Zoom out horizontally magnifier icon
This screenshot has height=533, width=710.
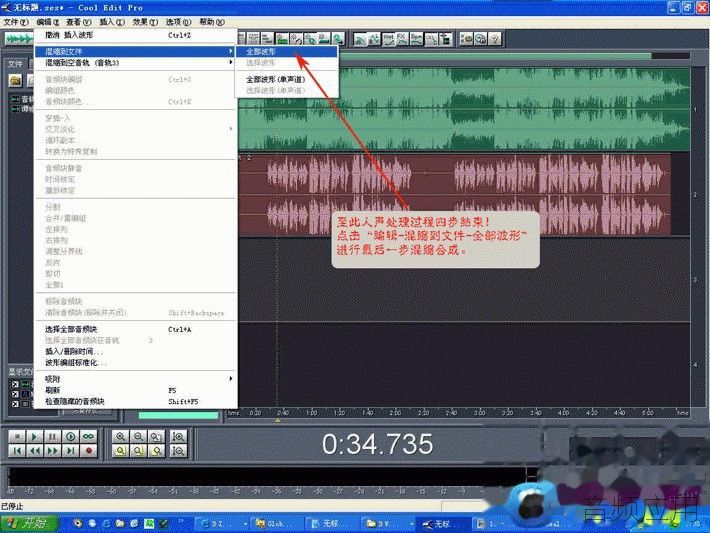139,437
